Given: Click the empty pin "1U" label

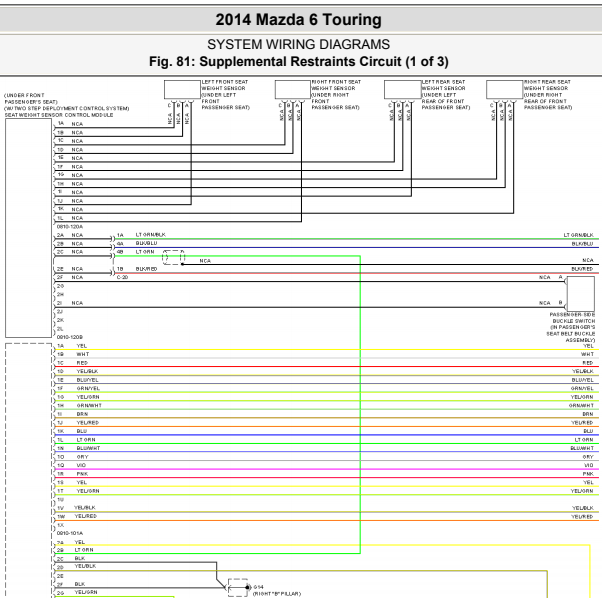Looking at the screenshot, I should pos(60,499).
